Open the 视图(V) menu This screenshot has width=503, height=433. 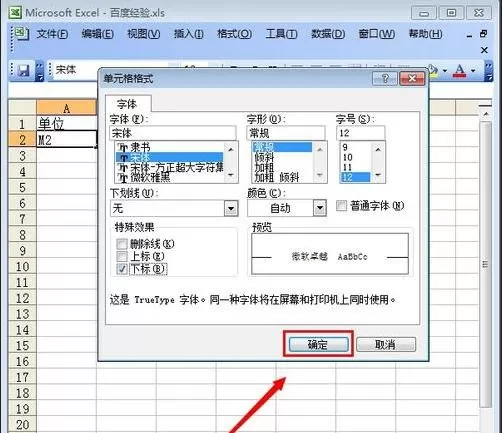[x=144, y=34]
